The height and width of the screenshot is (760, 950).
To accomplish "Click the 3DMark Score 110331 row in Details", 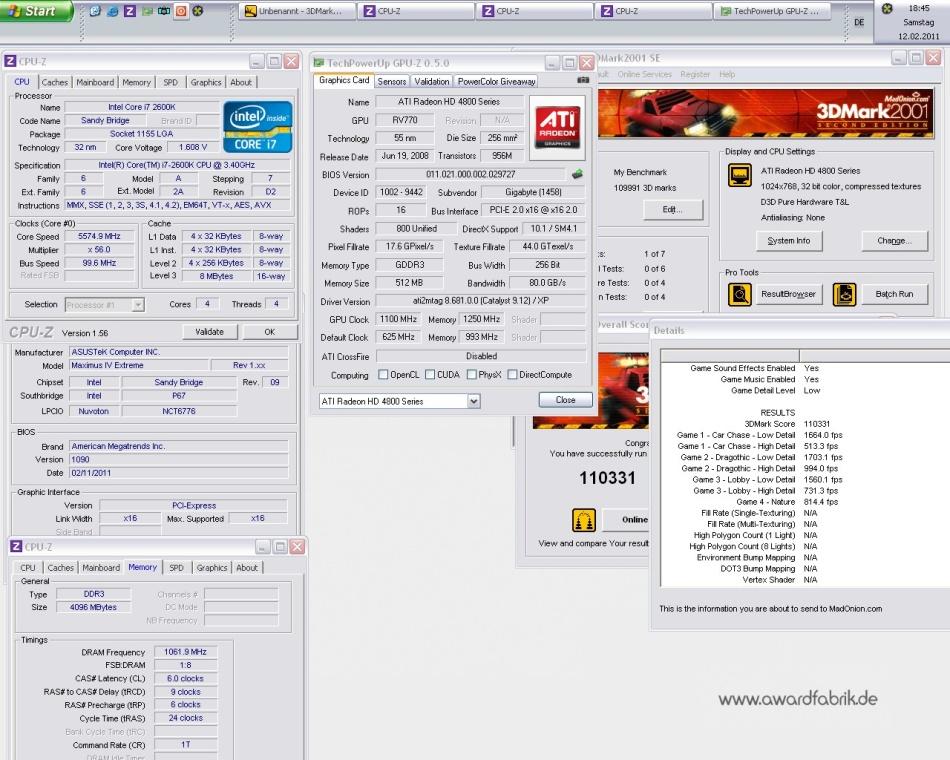I will point(757,424).
